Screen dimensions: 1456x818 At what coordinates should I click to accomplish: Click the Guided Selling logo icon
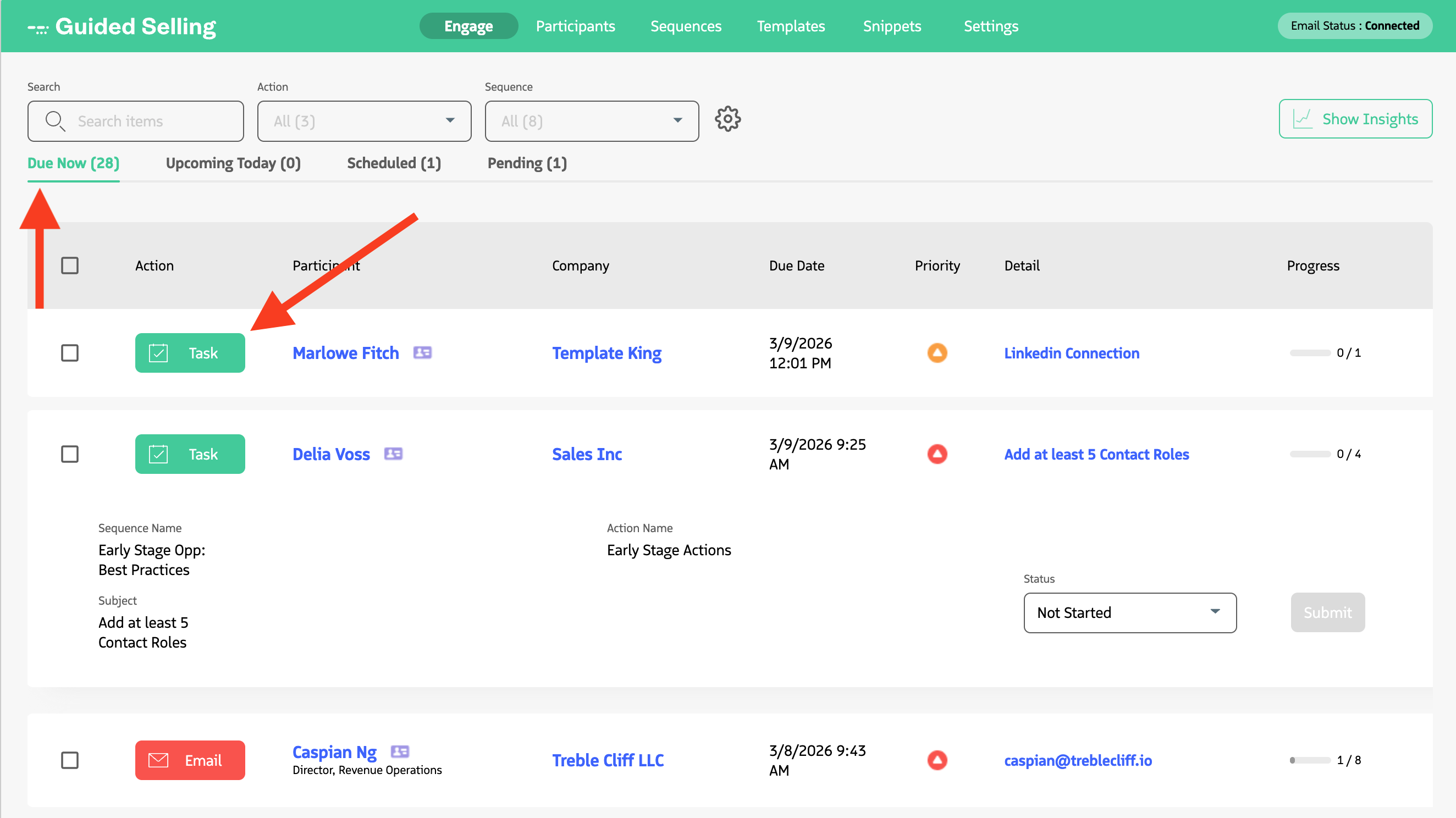(x=37, y=26)
